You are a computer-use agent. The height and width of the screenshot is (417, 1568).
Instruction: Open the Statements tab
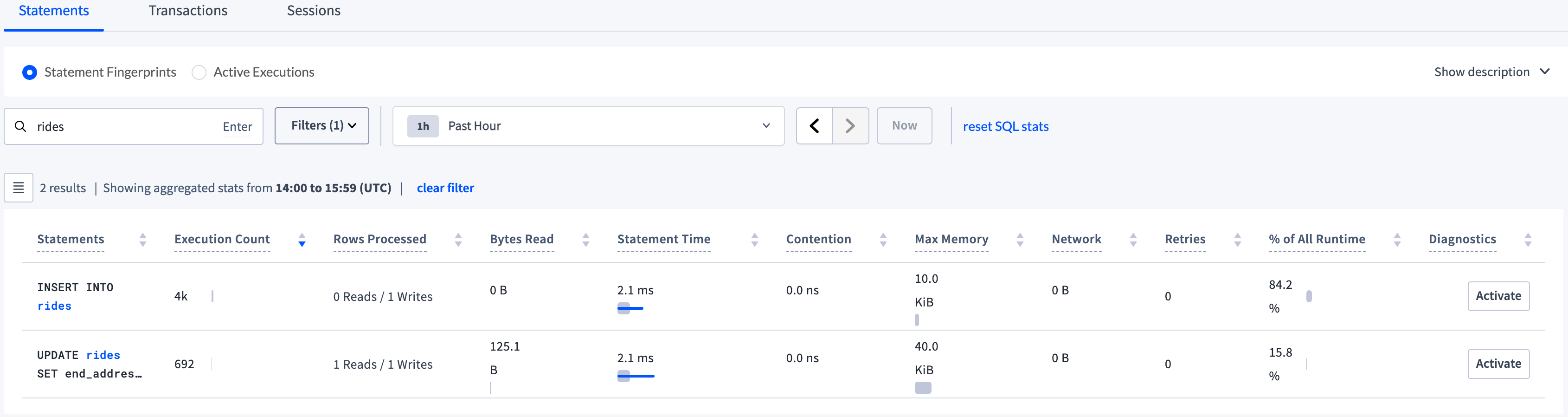pos(53,11)
